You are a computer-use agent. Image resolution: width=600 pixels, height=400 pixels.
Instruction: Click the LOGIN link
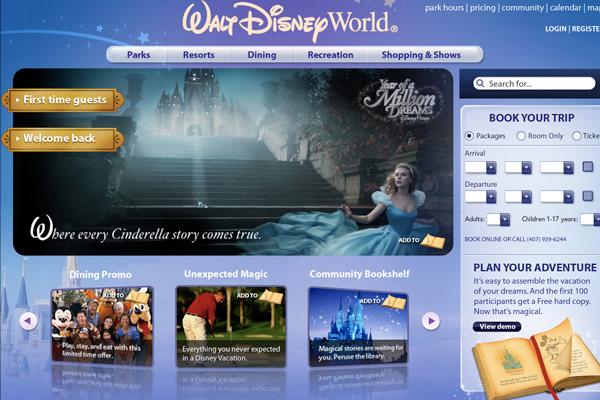[x=556, y=29]
